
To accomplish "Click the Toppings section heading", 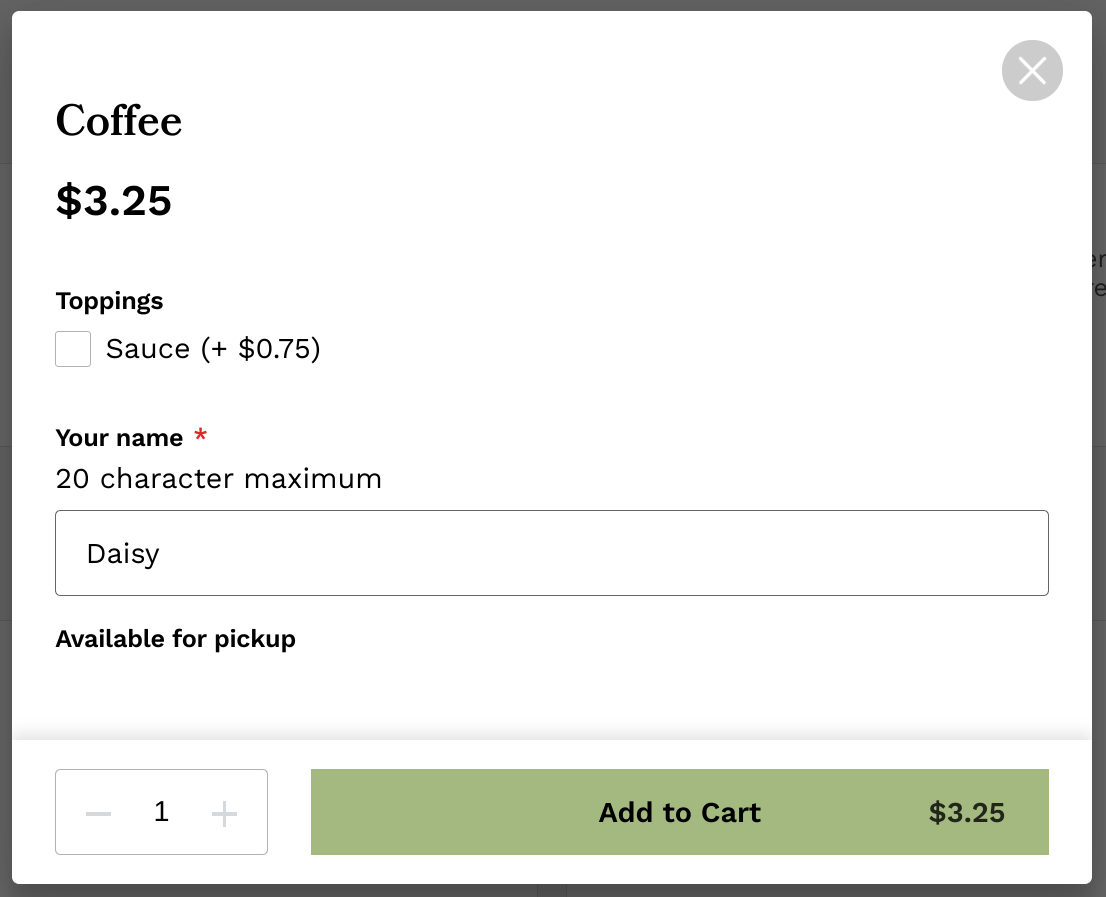I will (x=109, y=301).
